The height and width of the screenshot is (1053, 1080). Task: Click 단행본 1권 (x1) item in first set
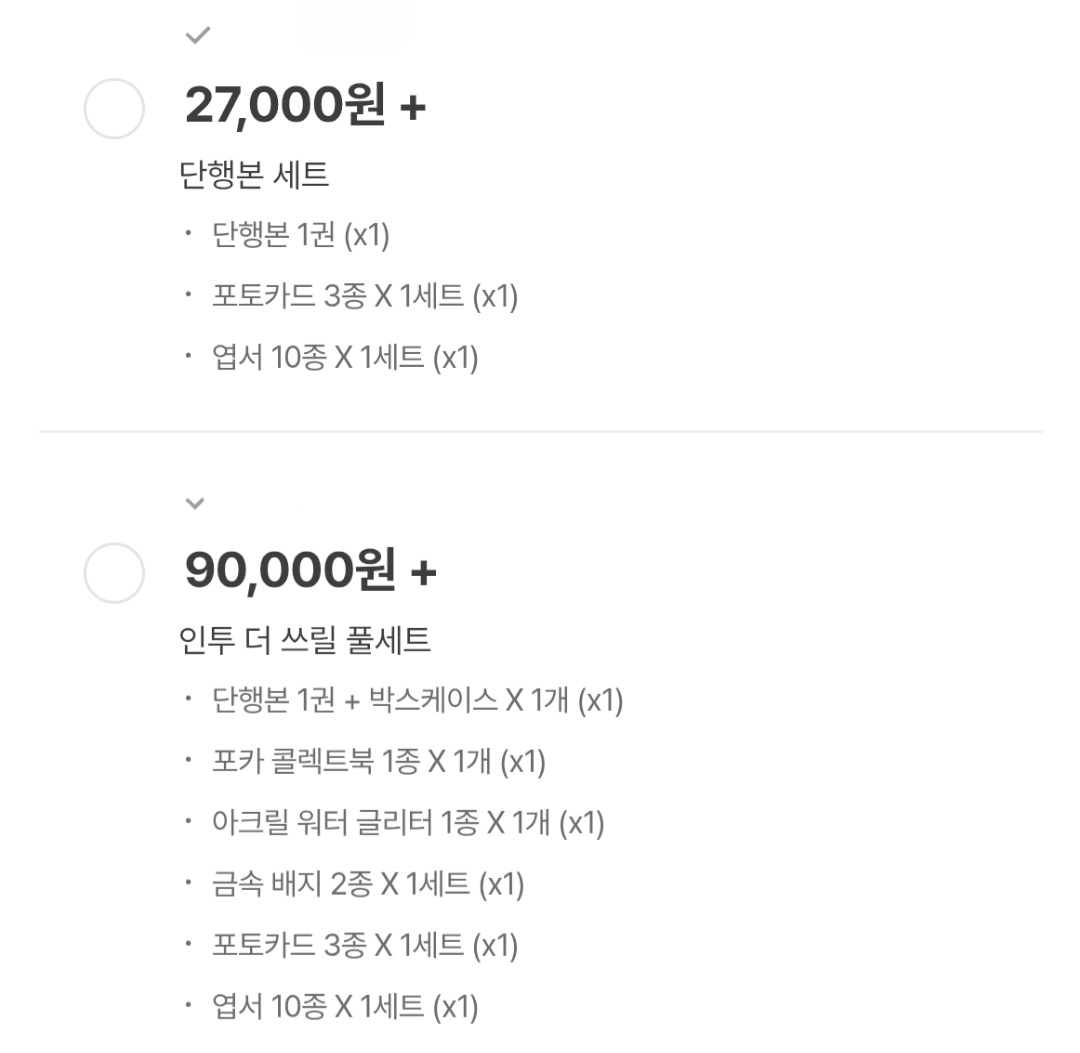tap(301, 235)
